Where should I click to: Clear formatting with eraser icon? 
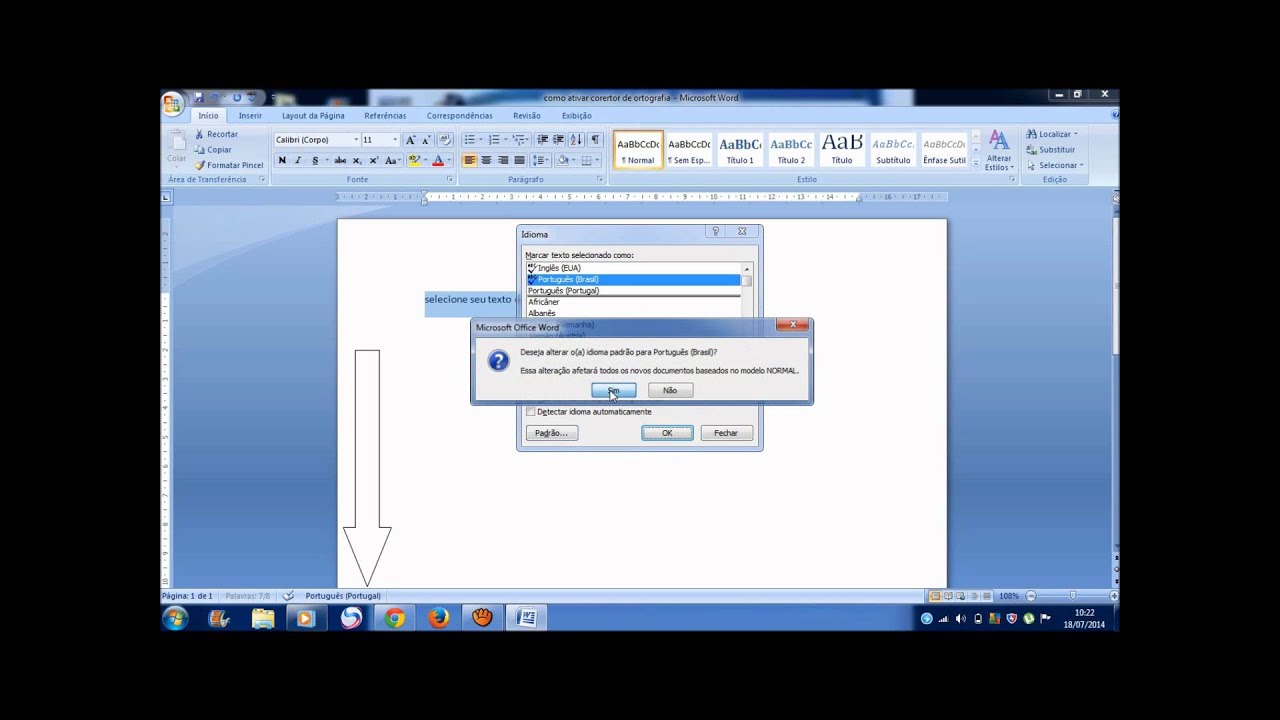tap(445, 140)
